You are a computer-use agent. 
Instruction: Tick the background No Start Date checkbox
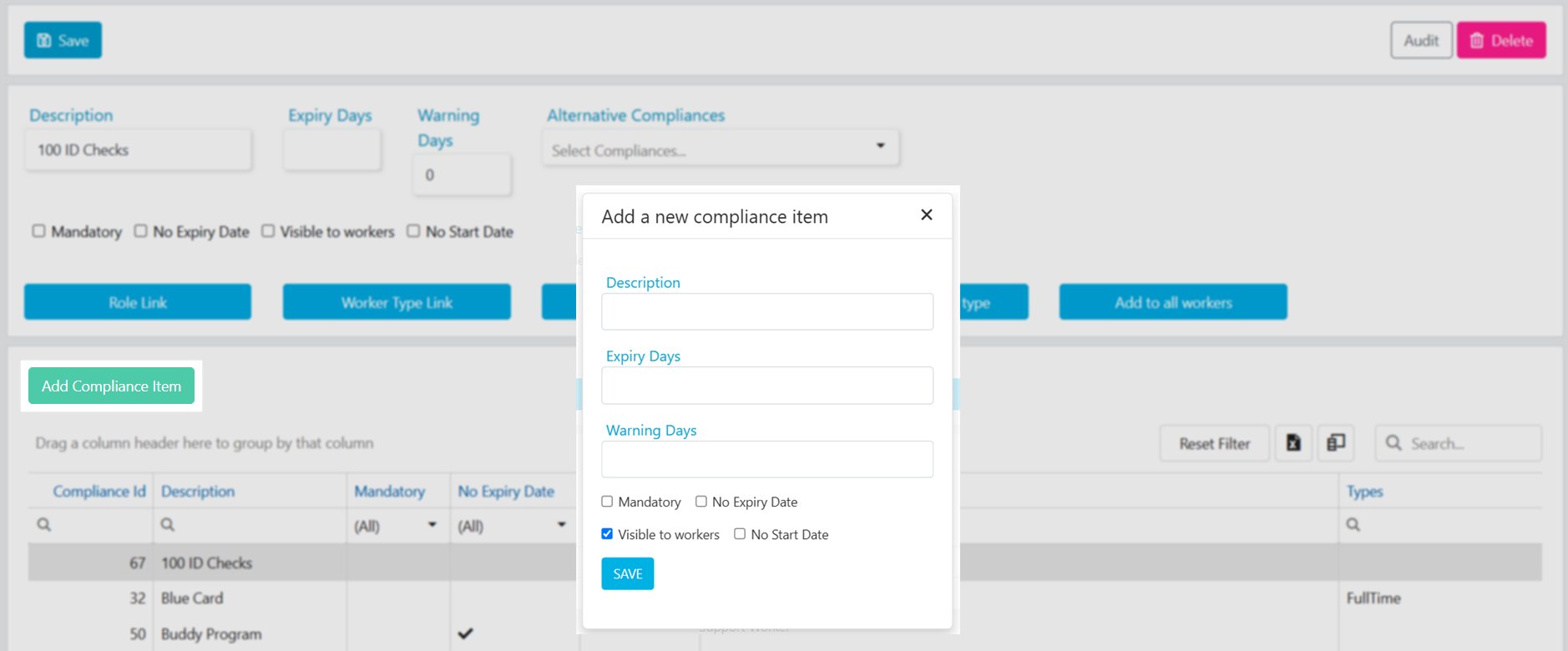click(x=413, y=231)
